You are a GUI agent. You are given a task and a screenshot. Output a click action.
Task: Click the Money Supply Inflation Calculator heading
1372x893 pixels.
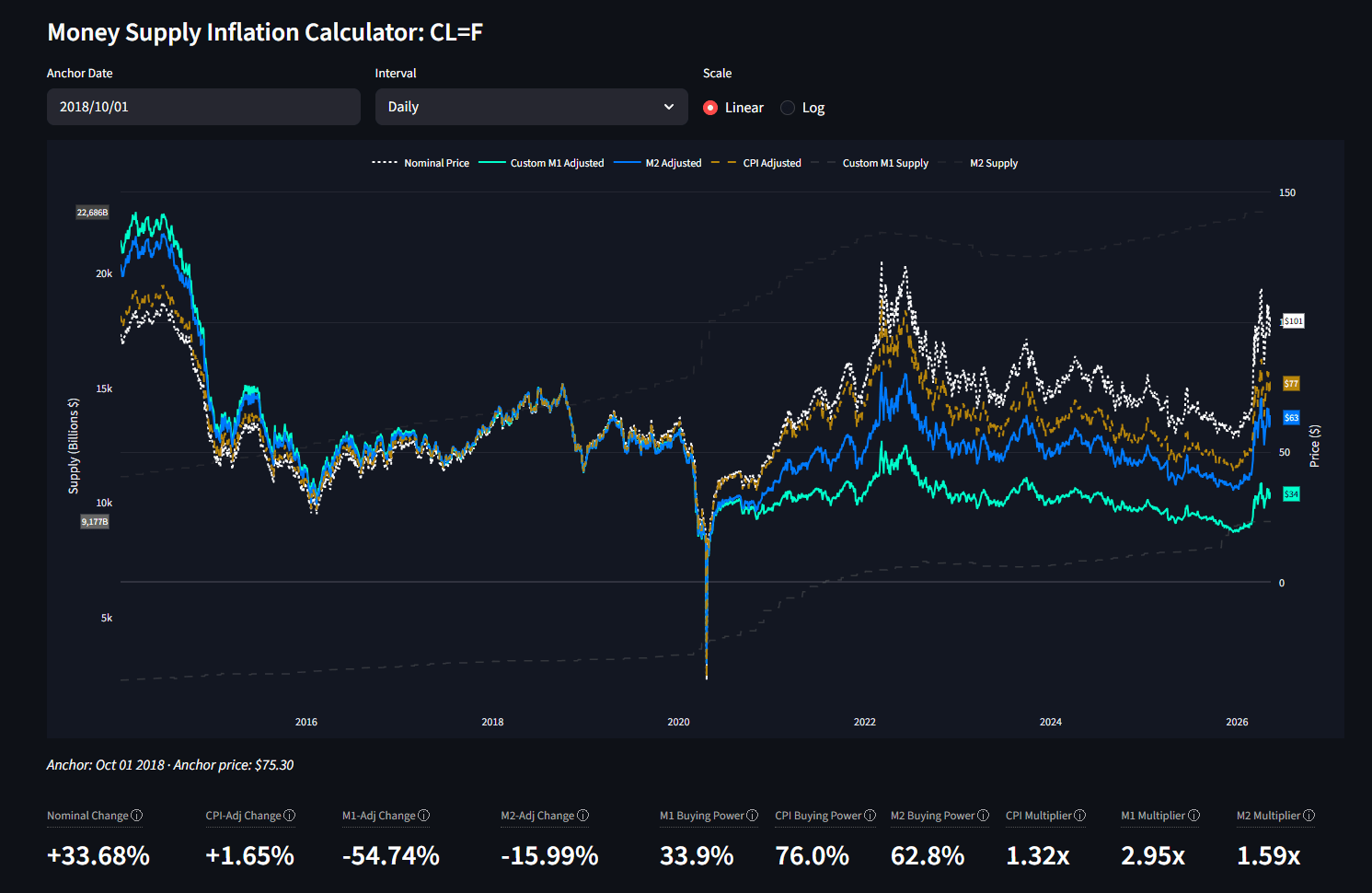(x=265, y=32)
